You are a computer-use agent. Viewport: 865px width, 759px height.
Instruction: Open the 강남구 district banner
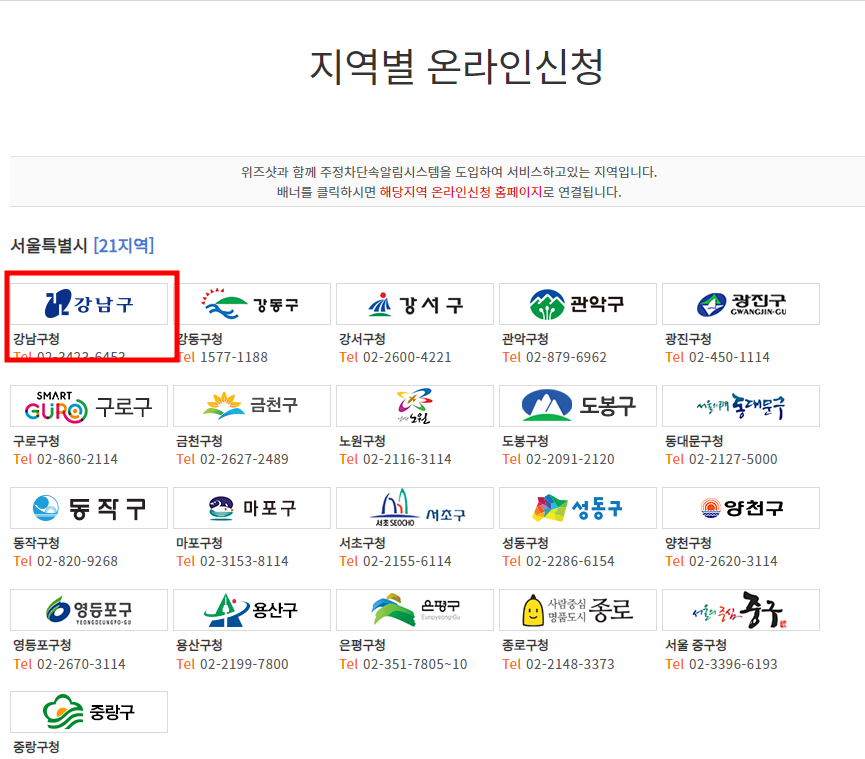point(89,304)
